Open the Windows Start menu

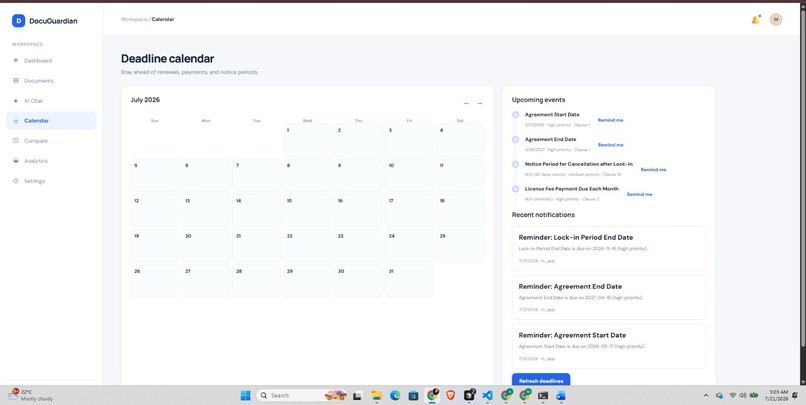[x=245, y=395]
